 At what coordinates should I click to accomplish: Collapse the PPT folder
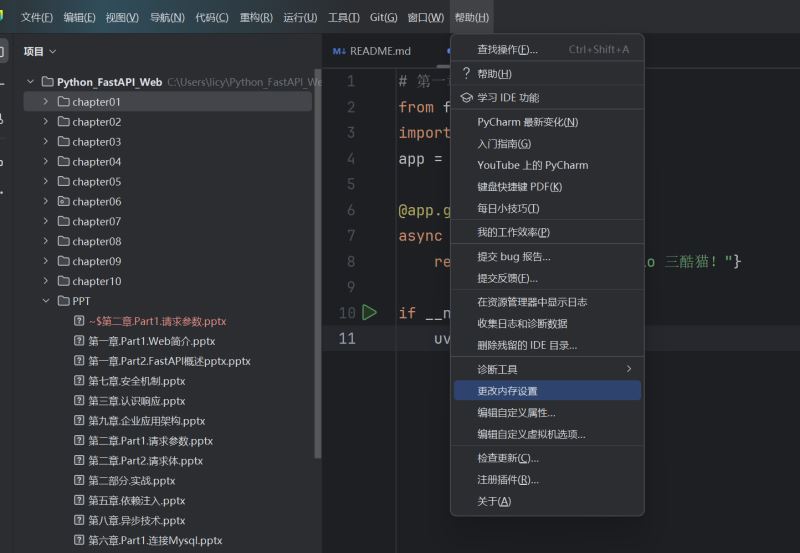tap(45, 301)
